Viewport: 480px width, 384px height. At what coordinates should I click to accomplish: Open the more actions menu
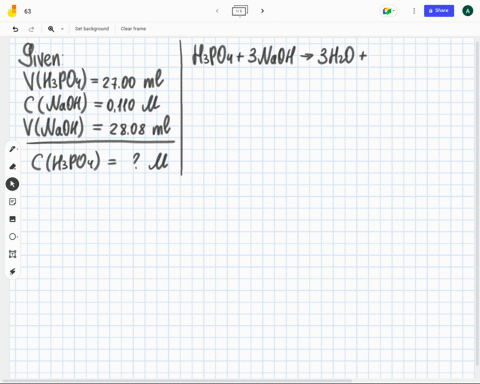pyautogui.click(x=414, y=11)
